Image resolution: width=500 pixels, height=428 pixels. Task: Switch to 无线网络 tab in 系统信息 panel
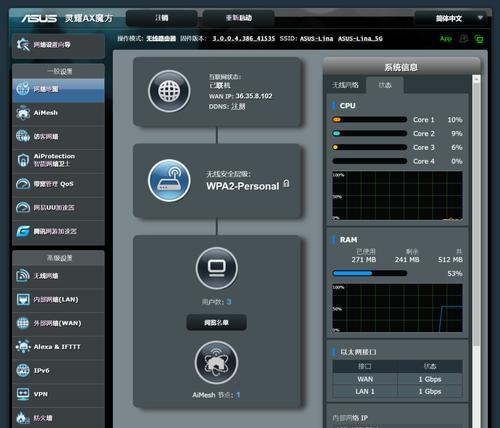tap(345, 85)
